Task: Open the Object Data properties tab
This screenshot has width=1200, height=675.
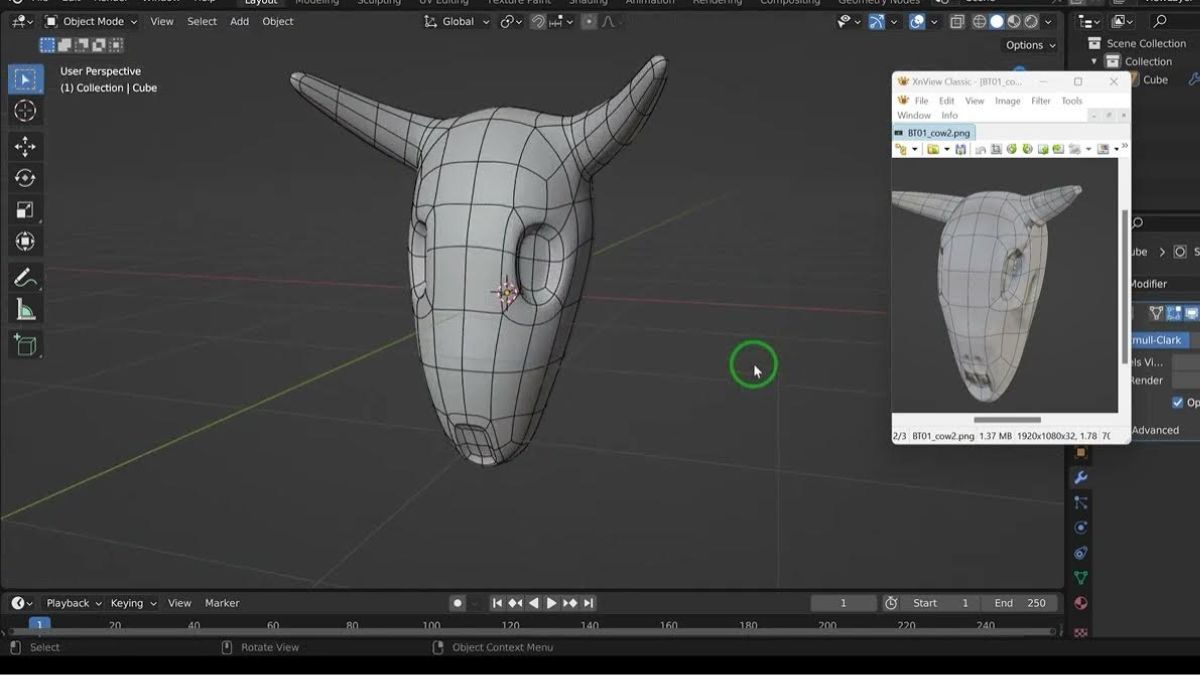Action: click(1080, 578)
